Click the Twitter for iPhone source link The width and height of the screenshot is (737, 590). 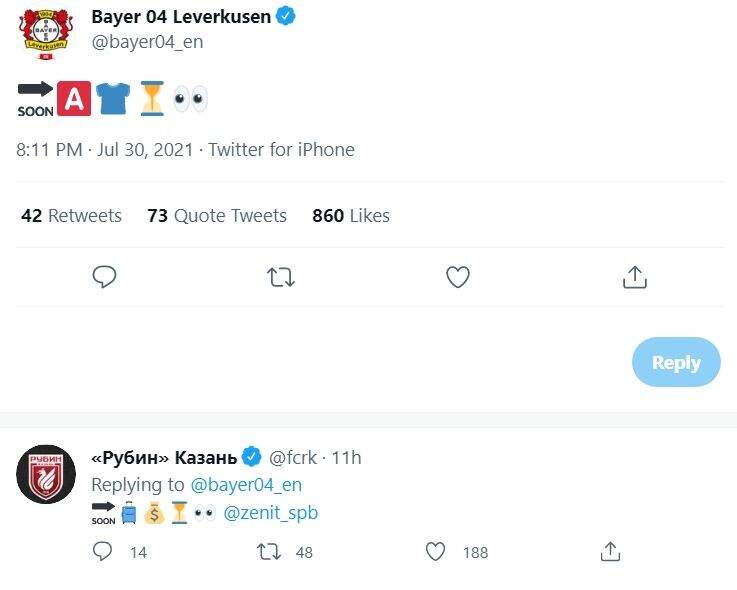click(282, 150)
